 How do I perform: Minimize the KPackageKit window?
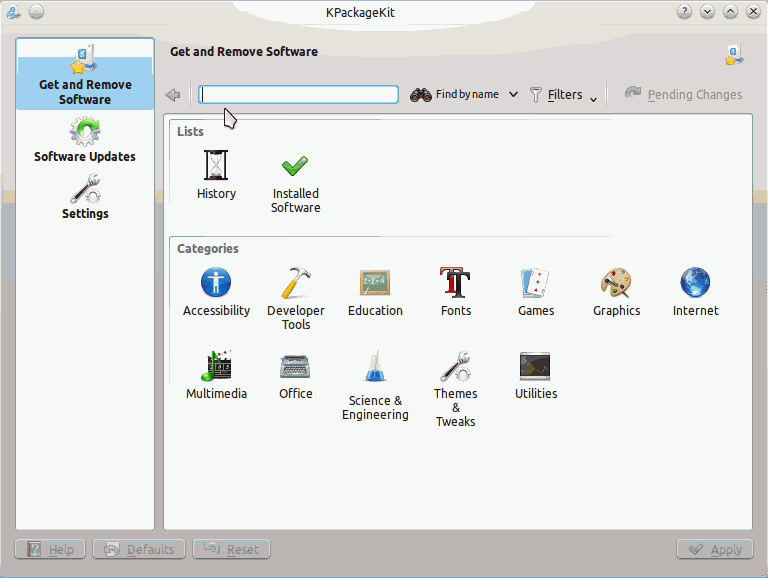point(707,12)
